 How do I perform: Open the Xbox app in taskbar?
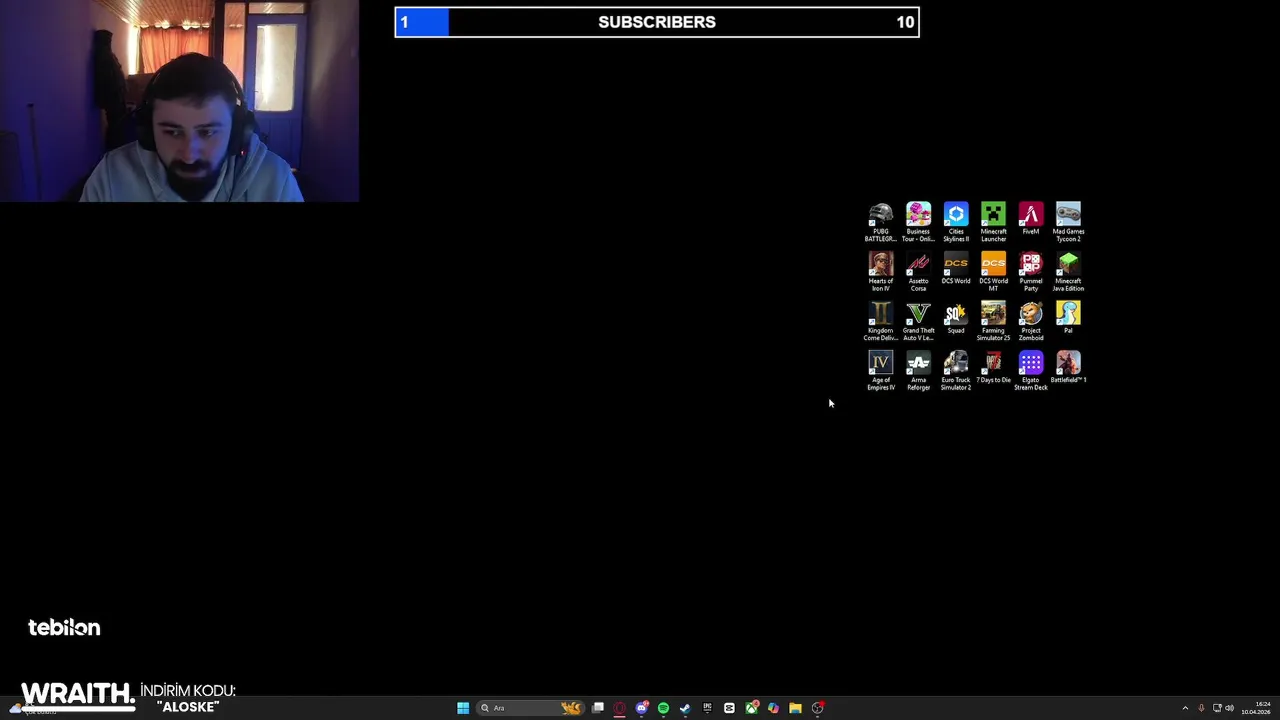(x=751, y=708)
